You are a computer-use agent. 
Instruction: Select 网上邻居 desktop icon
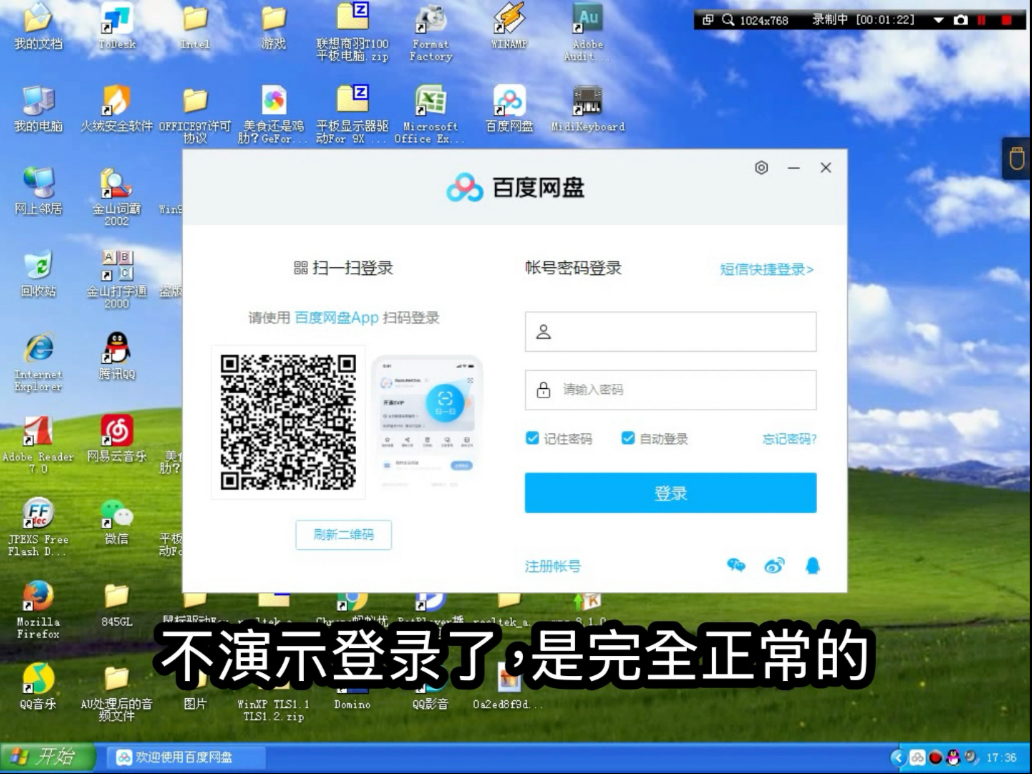[x=38, y=192]
